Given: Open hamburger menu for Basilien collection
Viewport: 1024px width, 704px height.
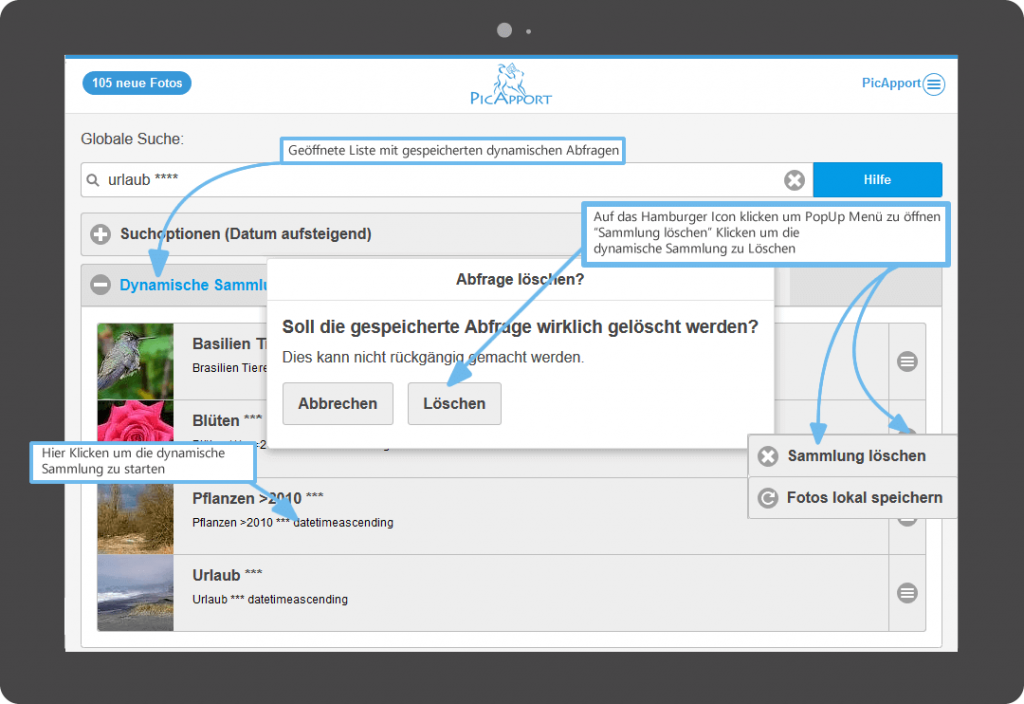Looking at the screenshot, I should pyautogui.click(x=907, y=362).
